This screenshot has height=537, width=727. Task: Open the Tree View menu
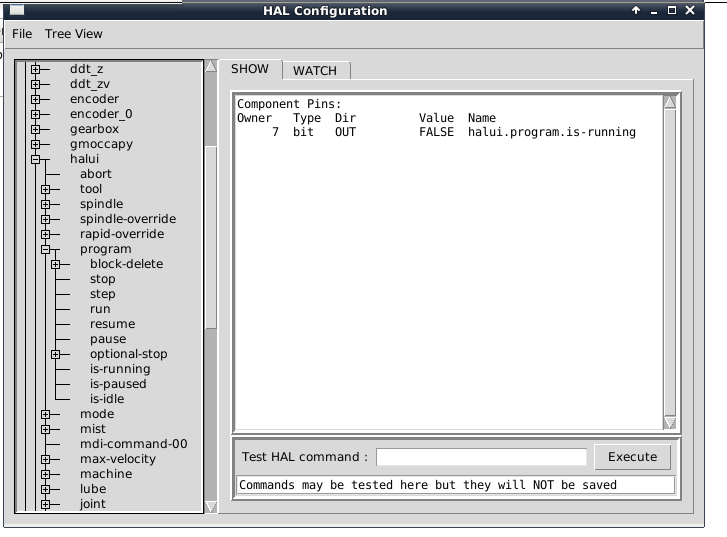[x=73, y=34]
